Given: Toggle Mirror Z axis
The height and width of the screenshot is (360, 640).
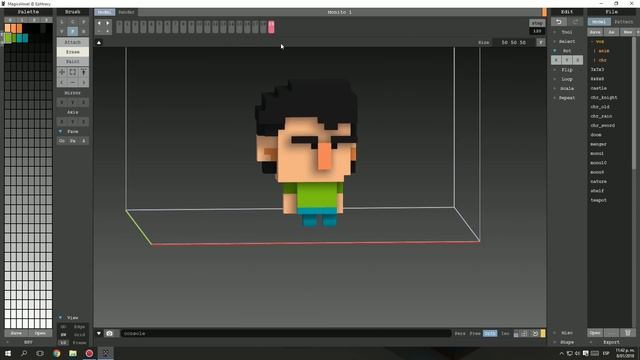Looking at the screenshot, I should [x=83, y=102].
